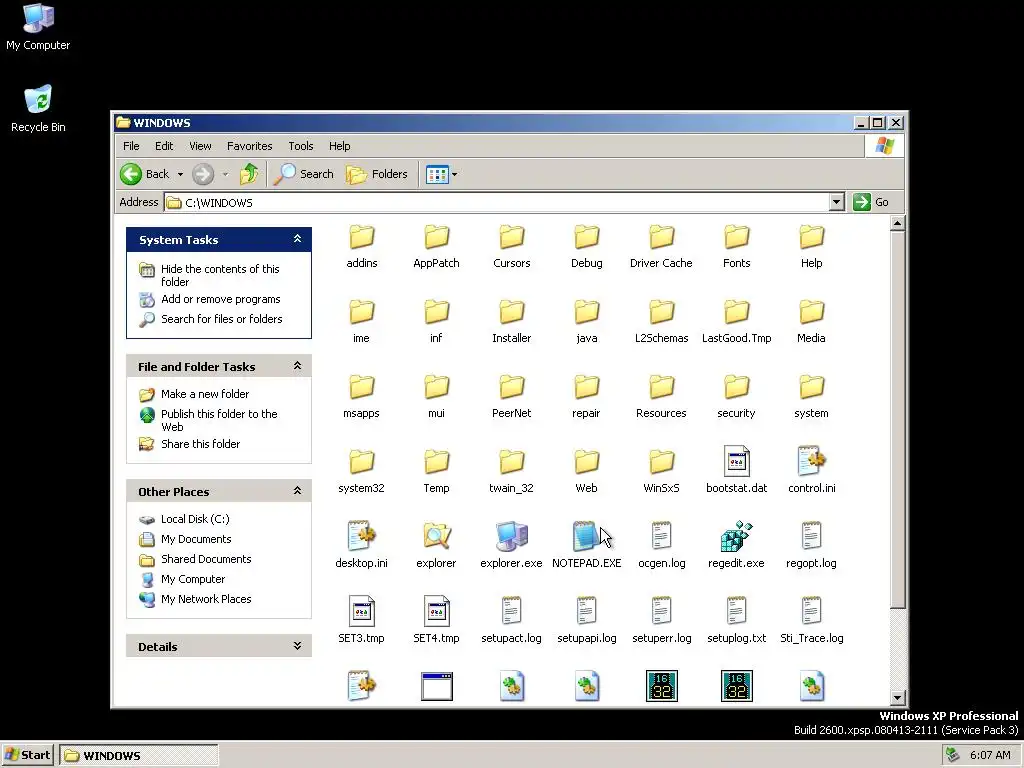Select the bootstat.dat file icon
1024x768 pixels.
click(737, 461)
